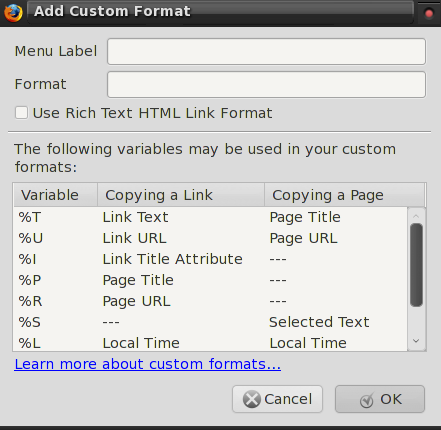Viewport: 441px width, 430px height.
Task: Open Learn more about custom formats link
Action: (x=148, y=364)
